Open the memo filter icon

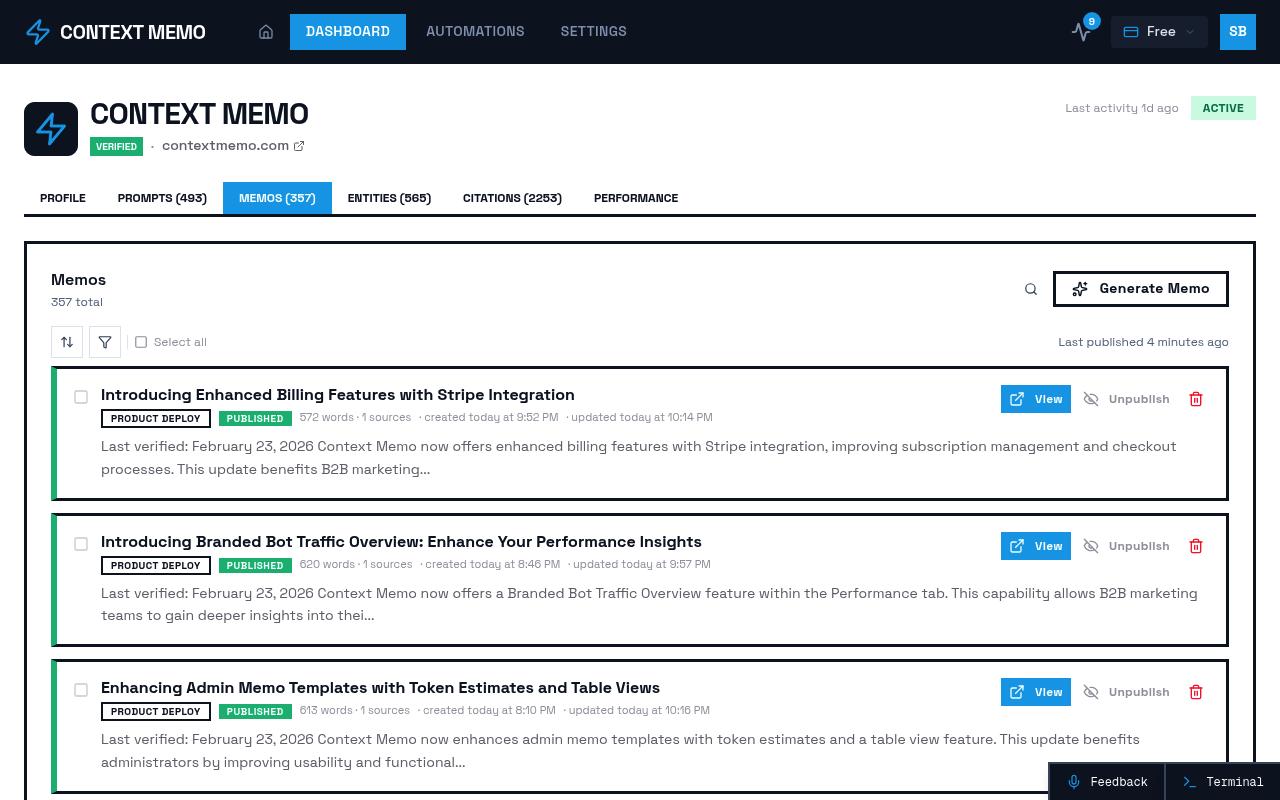point(104,341)
